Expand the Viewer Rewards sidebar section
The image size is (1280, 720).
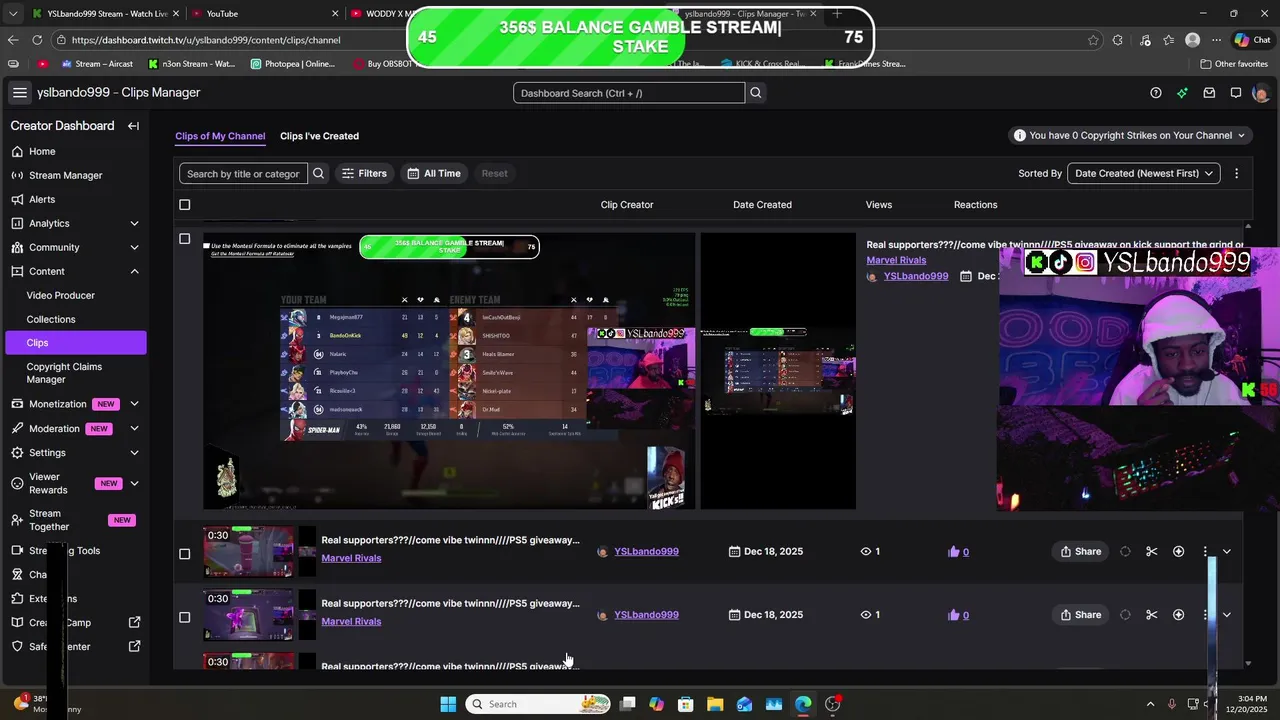[134, 483]
